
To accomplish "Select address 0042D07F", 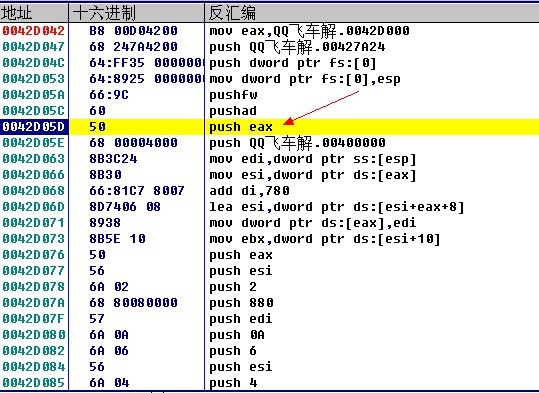I will click(x=33, y=319).
